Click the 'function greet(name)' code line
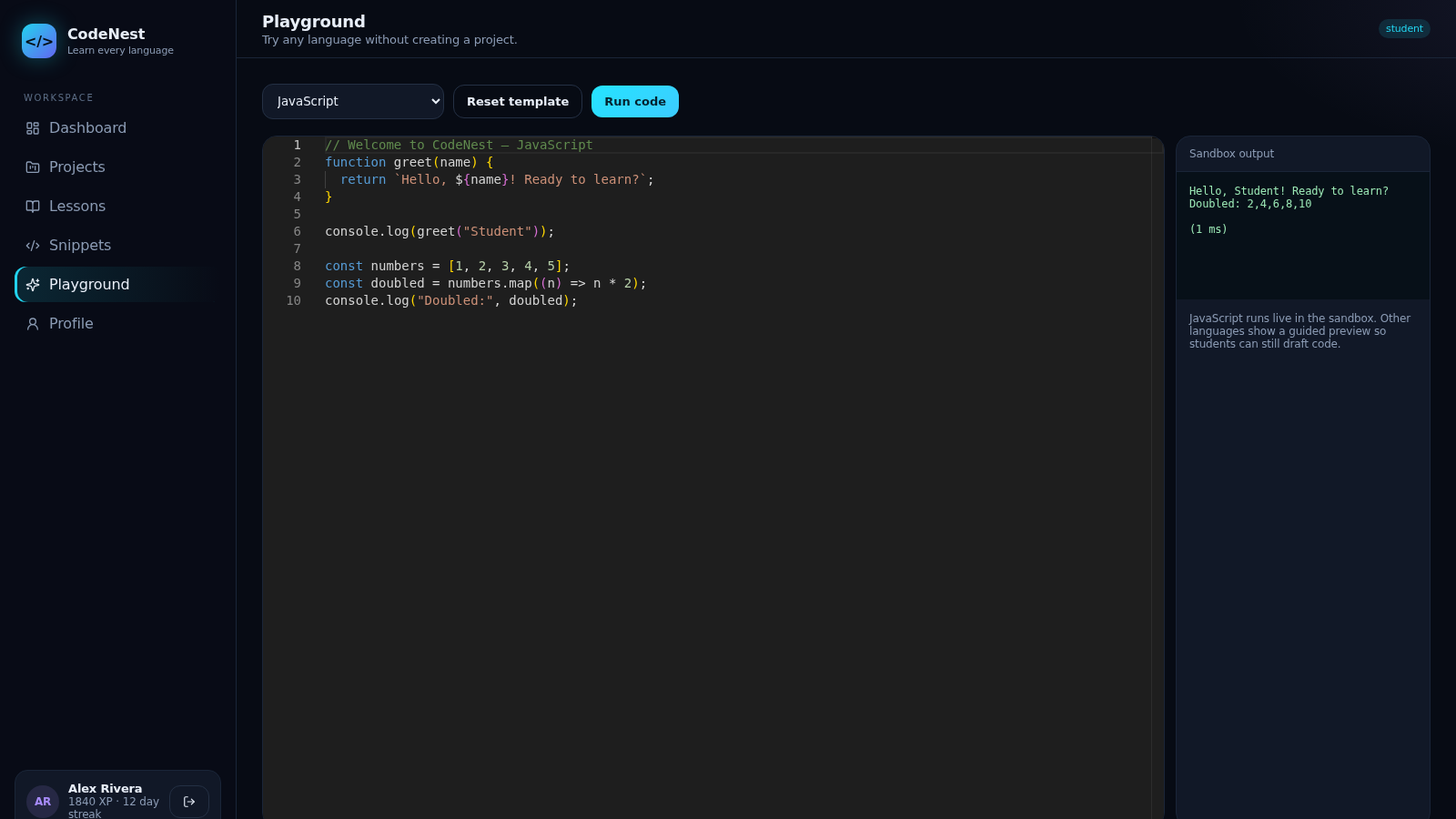Image resolution: width=1456 pixels, height=819 pixels. pyautogui.click(x=409, y=163)
